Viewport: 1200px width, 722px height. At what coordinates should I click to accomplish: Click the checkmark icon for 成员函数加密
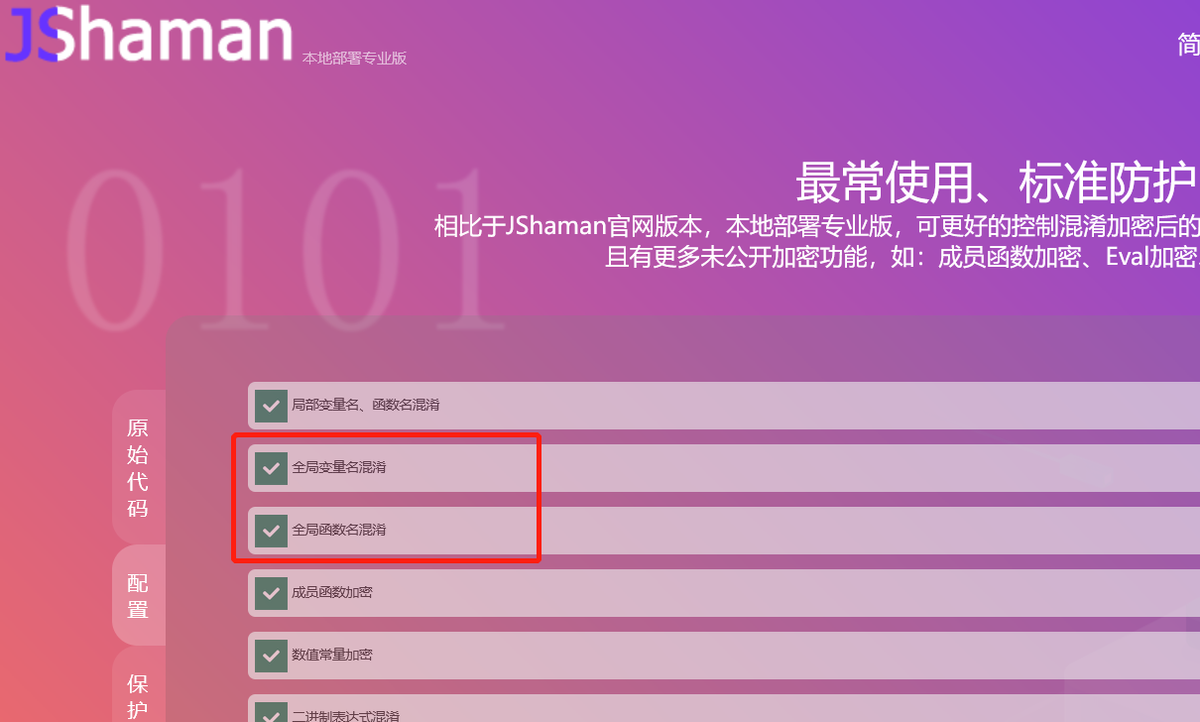click(270, 593)
